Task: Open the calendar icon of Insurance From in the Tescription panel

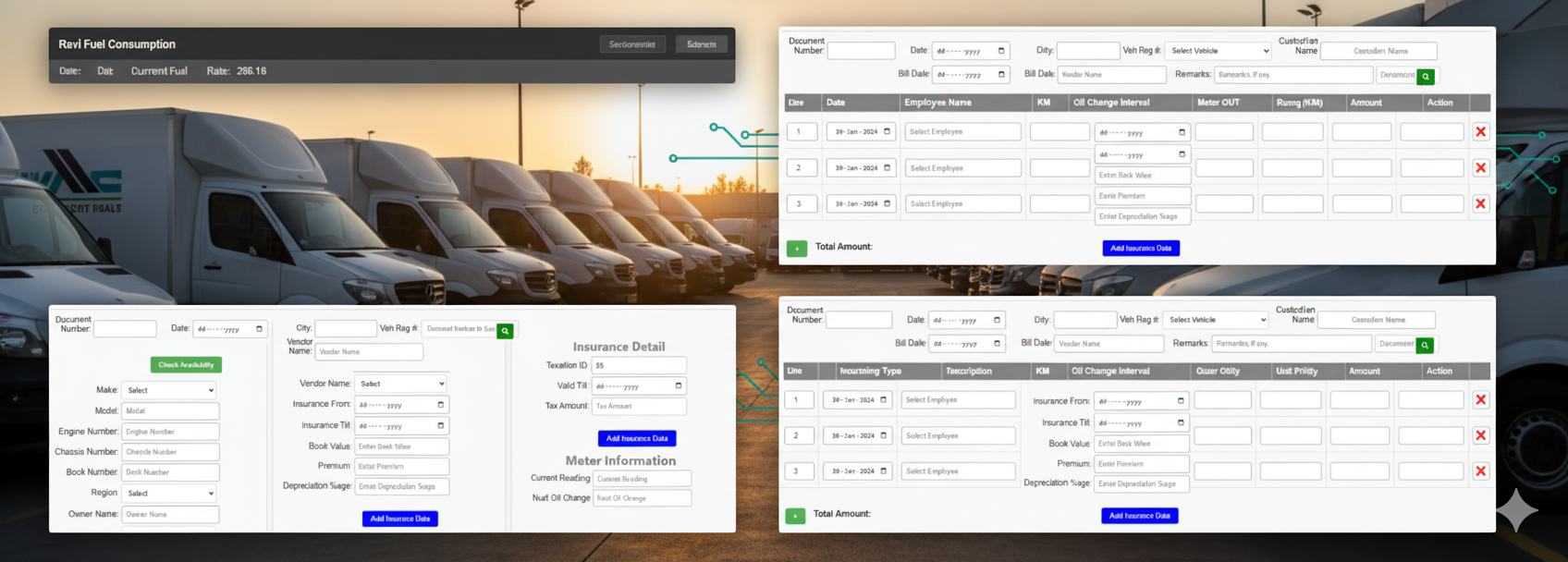Action: pos(1181,400)
